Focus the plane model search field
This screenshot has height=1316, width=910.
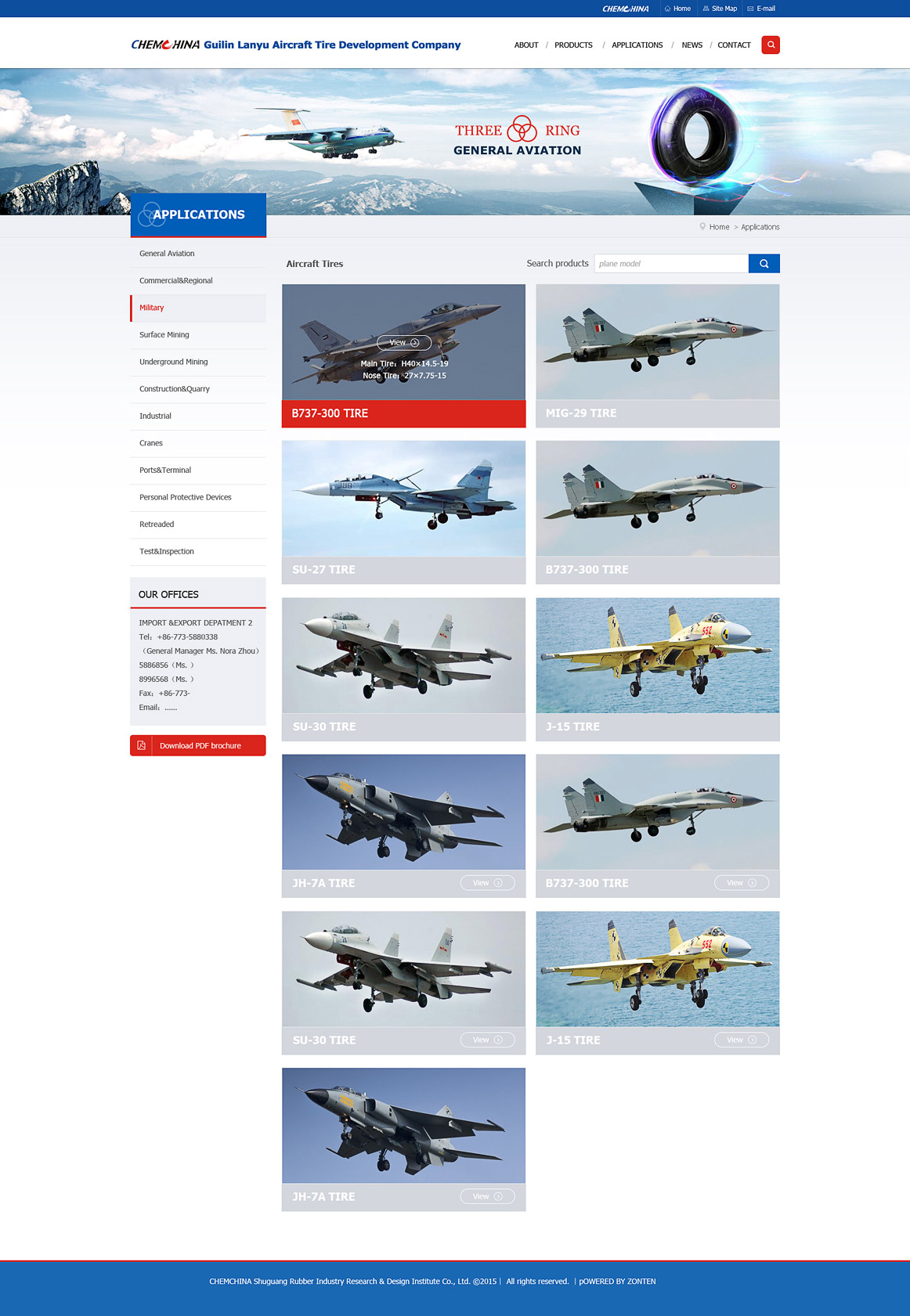[671, 264]
